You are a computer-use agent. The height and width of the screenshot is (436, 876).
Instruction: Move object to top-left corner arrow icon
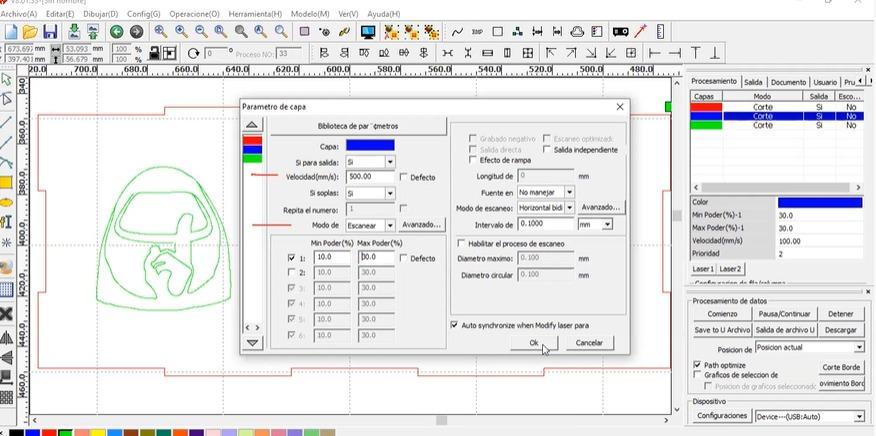[x=551, y=53]
